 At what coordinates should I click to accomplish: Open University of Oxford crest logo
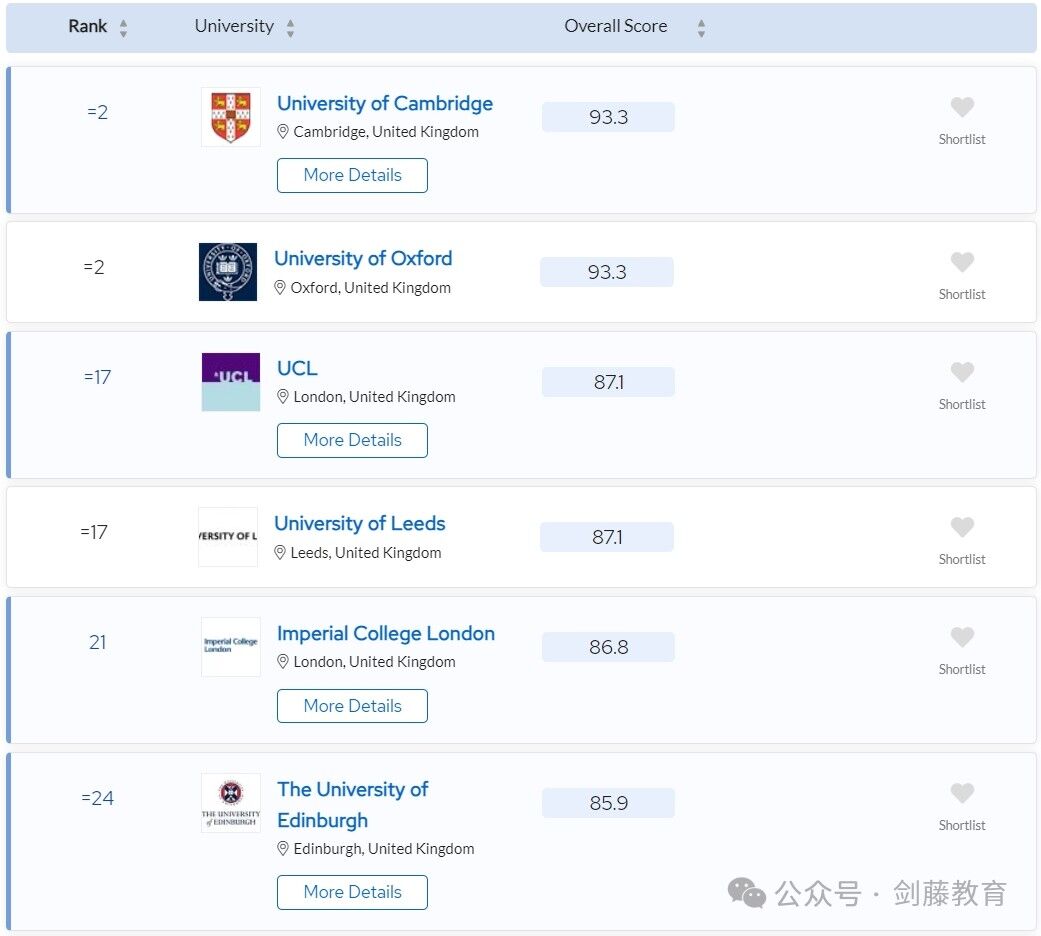tap(228, 272)
